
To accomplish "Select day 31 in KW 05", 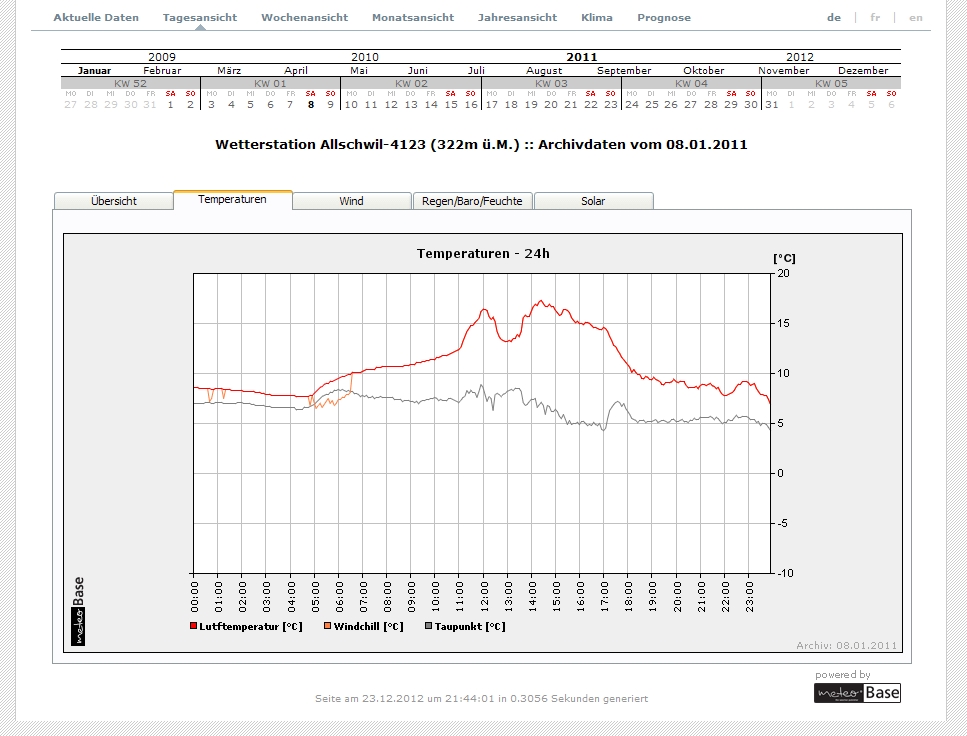I will 772,104.
